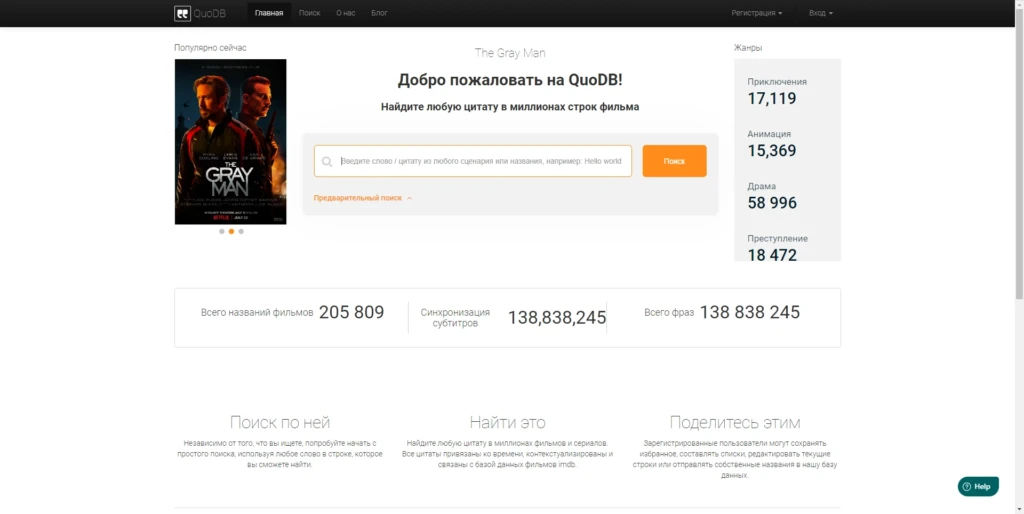The image size is (1024, 514).
Task: Go to the Главная tab
Action: click(269, 13)
